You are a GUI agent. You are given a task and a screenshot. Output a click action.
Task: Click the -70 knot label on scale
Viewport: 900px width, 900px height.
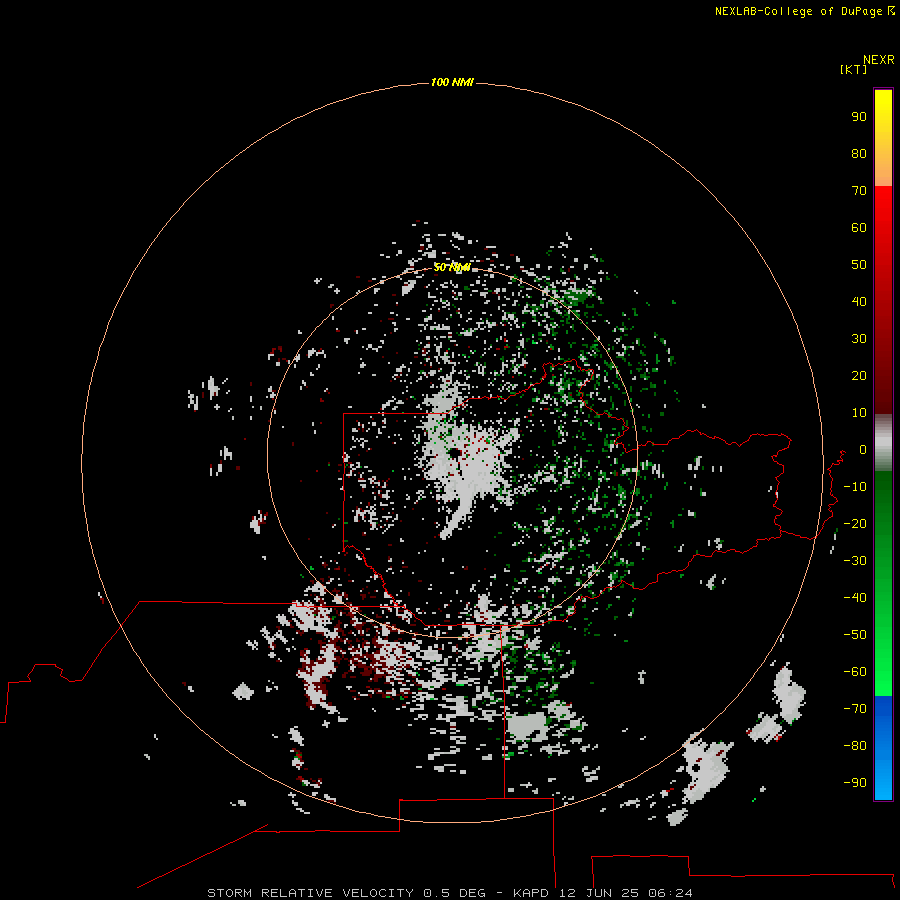point(855,708)
